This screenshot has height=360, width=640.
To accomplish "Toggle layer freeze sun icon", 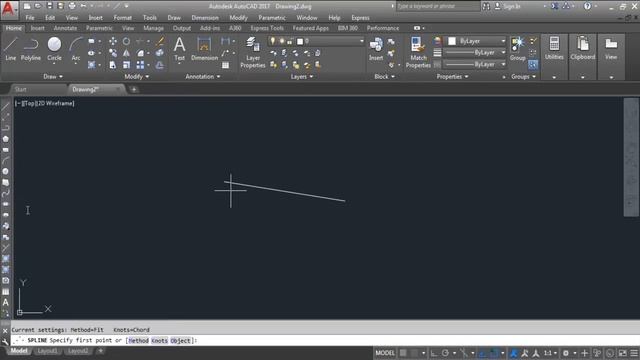I will point(281,41).
